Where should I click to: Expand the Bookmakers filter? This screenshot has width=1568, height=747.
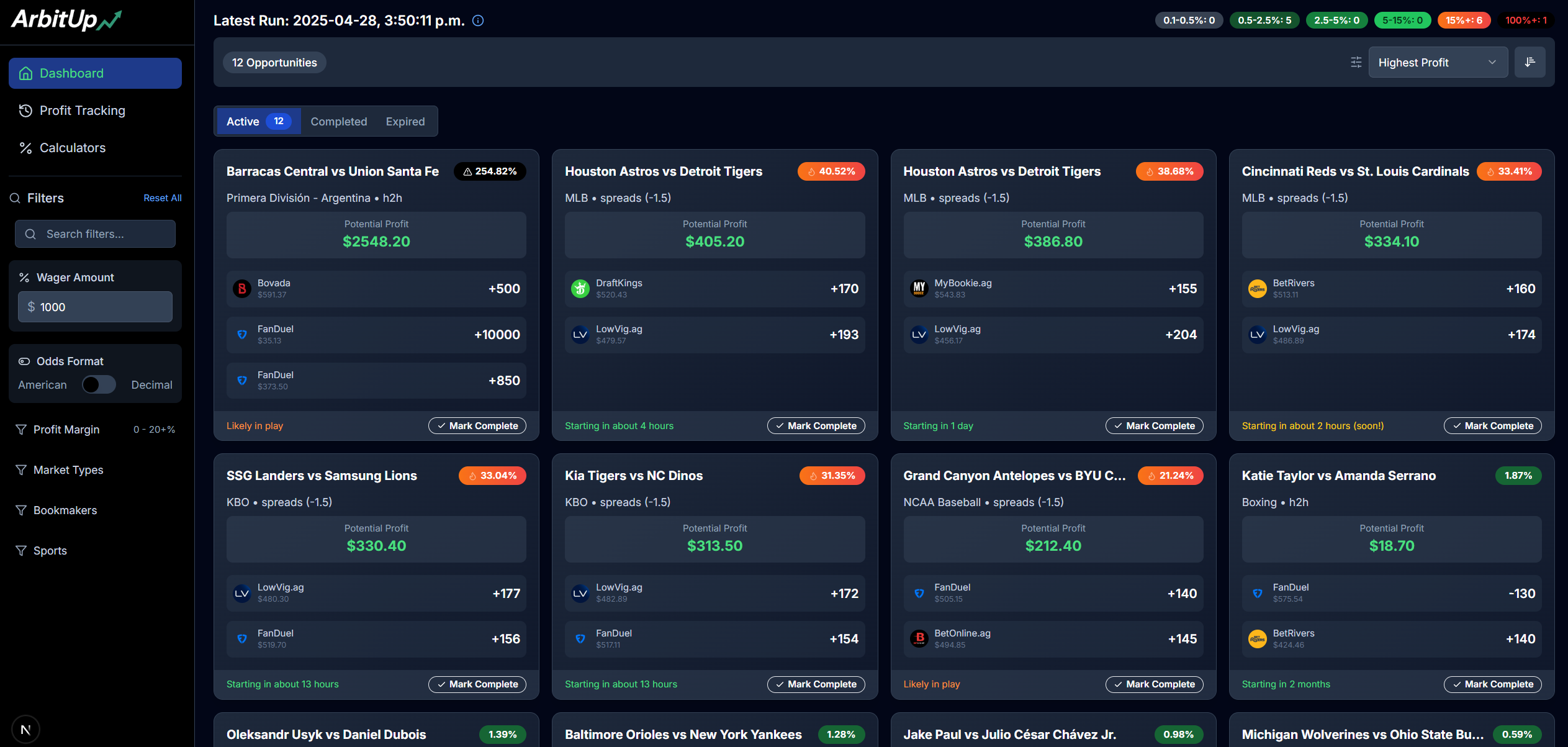coord(95,510)
